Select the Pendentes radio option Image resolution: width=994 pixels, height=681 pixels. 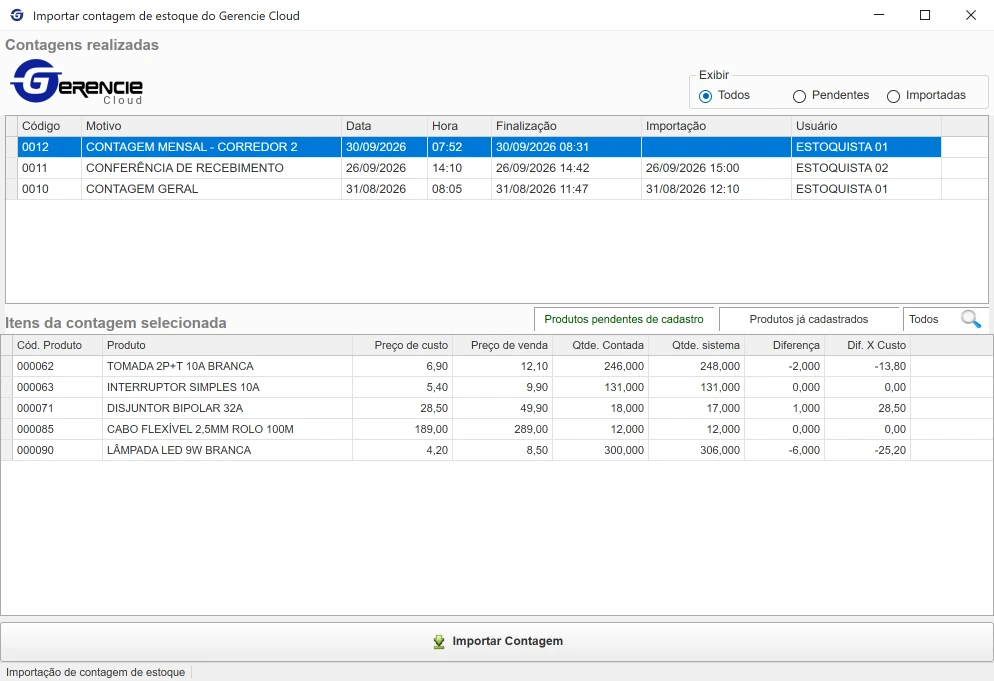pos(799,96)
